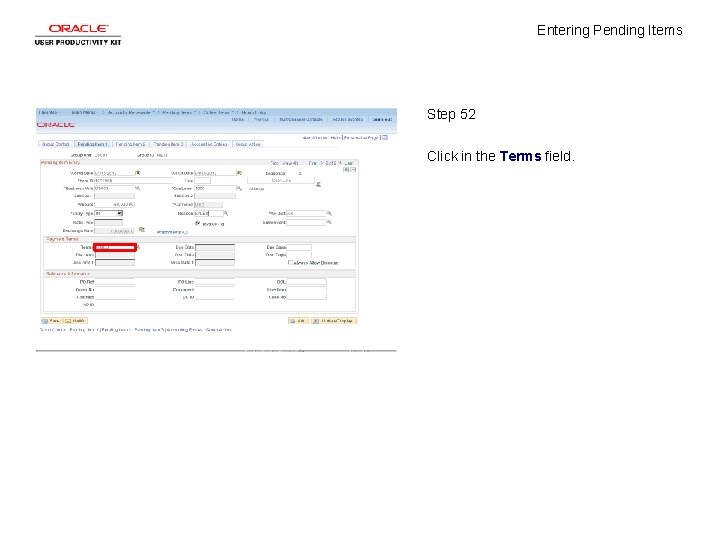This screenshot has width=720, height=540.
Task: Enable Always Allow Discount checkbox
Action: 290,263
